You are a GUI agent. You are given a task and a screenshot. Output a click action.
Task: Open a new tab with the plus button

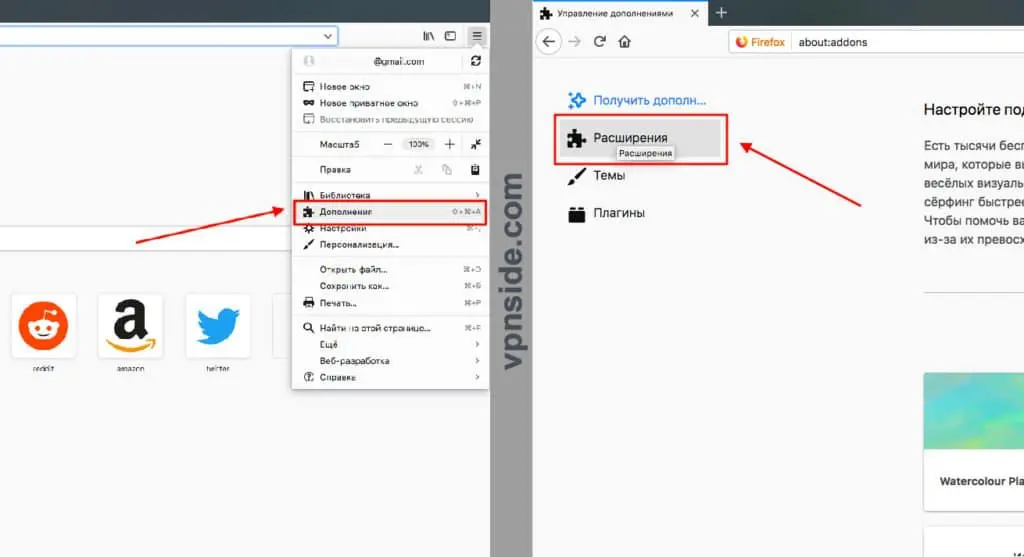(x=722, y=13)
